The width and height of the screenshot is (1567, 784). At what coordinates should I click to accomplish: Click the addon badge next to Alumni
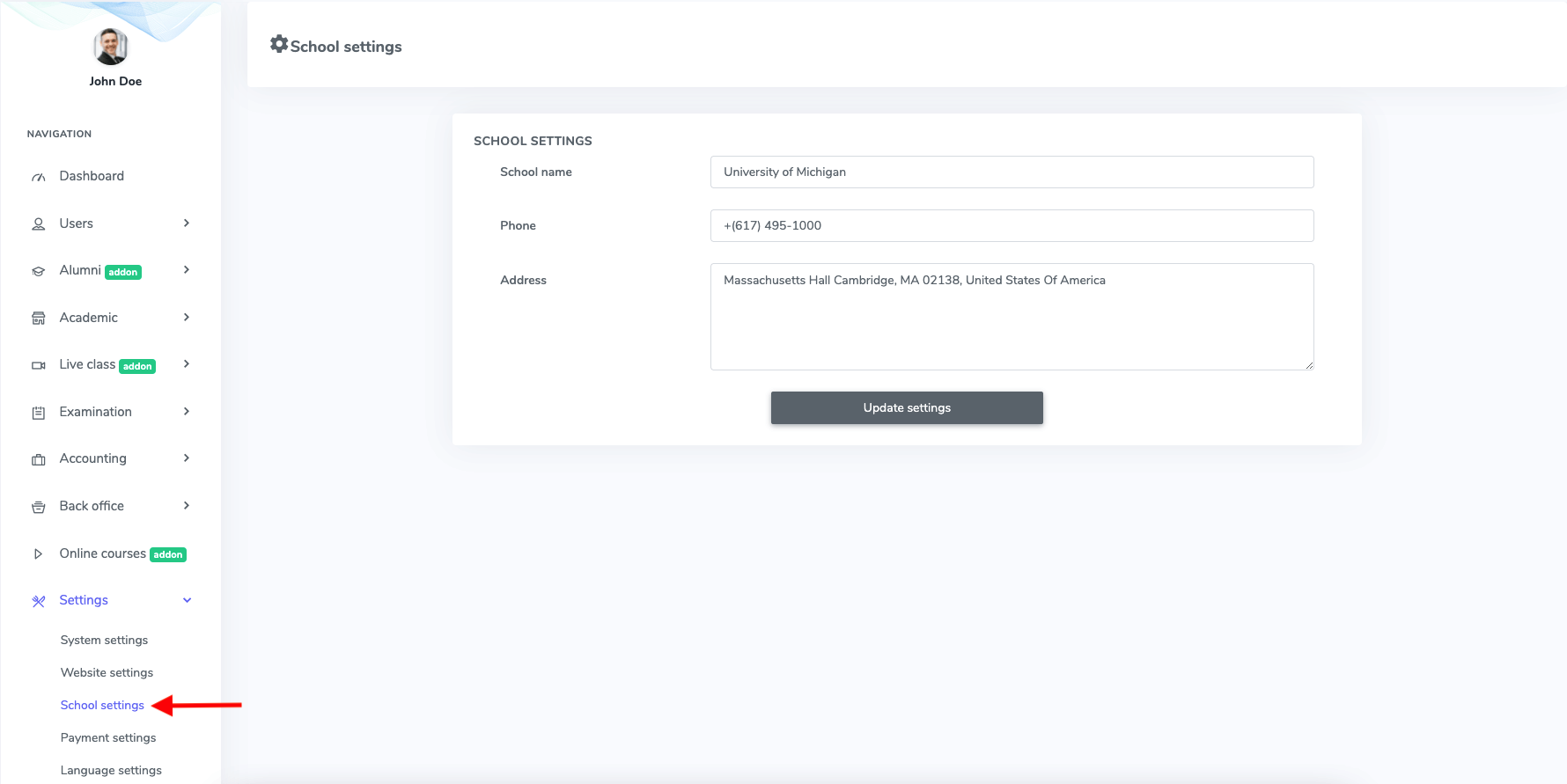(123, 273)
